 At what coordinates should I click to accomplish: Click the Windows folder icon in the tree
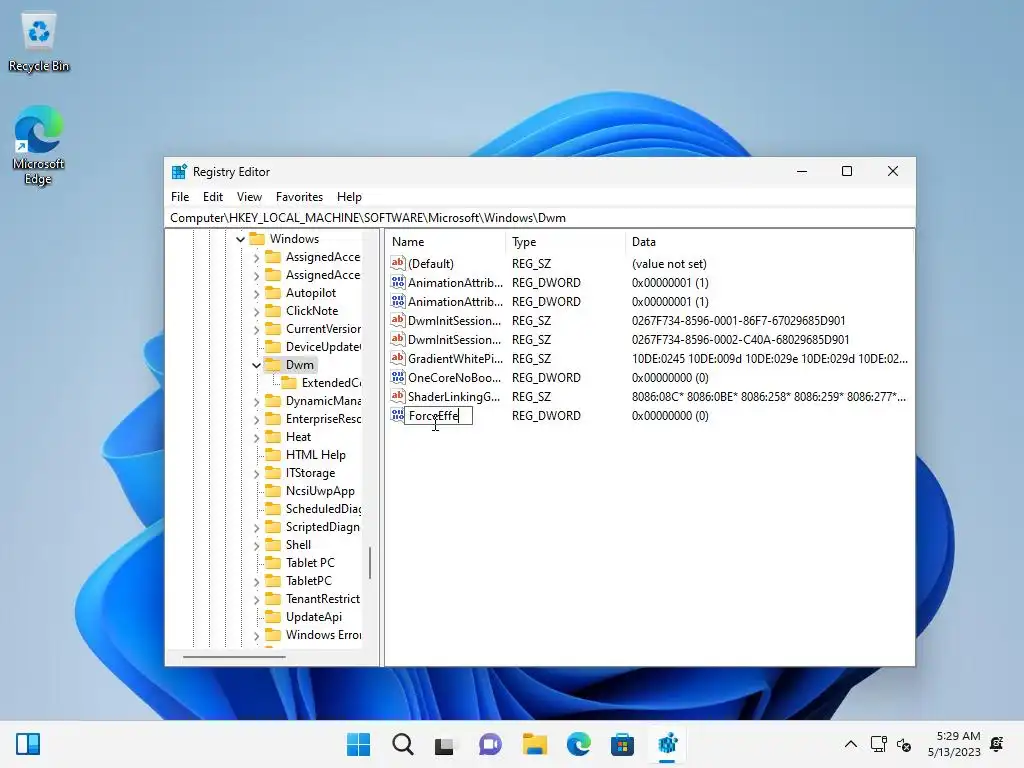coord(257,238)
